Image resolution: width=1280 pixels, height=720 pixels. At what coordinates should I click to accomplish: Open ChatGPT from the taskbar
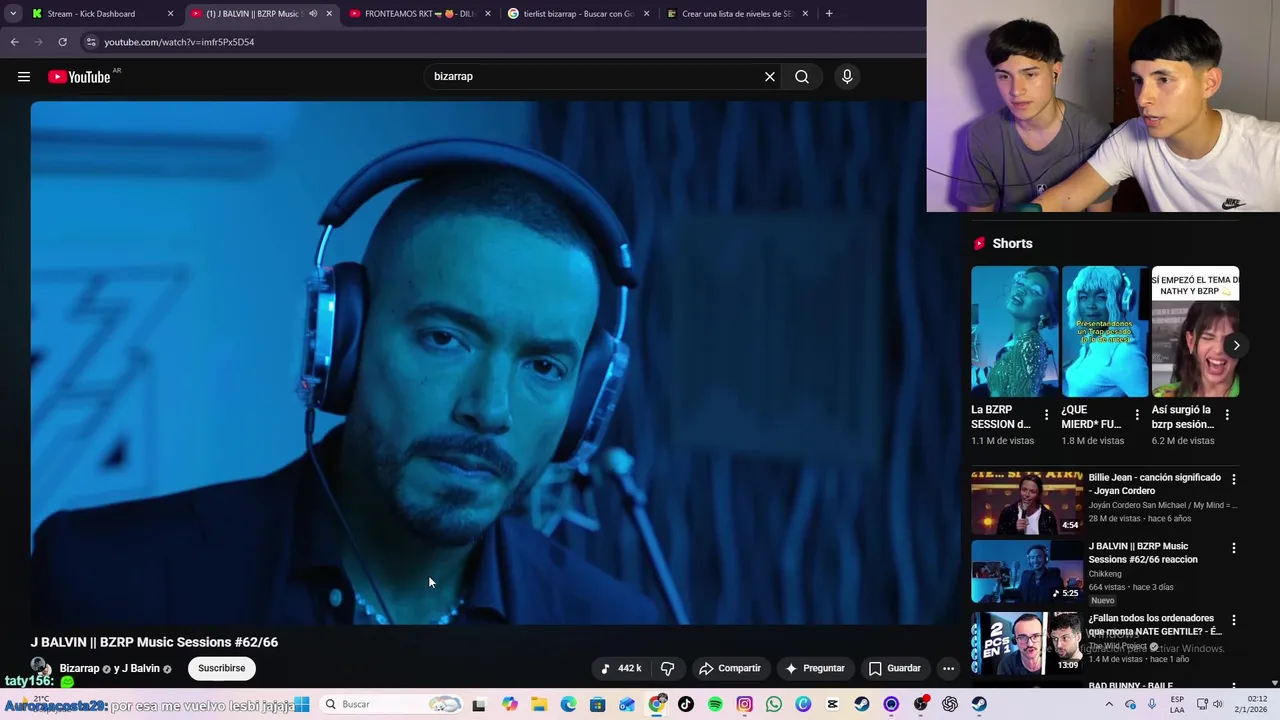pyautogui.click(x=950, y=704)
